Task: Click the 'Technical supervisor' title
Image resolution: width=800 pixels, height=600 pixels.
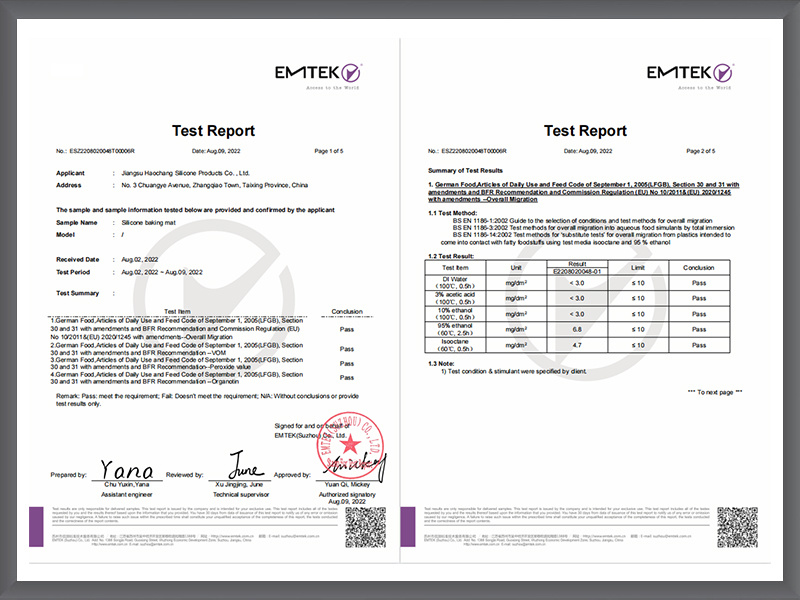Action: pyautogui.click(x=241, y=494)
